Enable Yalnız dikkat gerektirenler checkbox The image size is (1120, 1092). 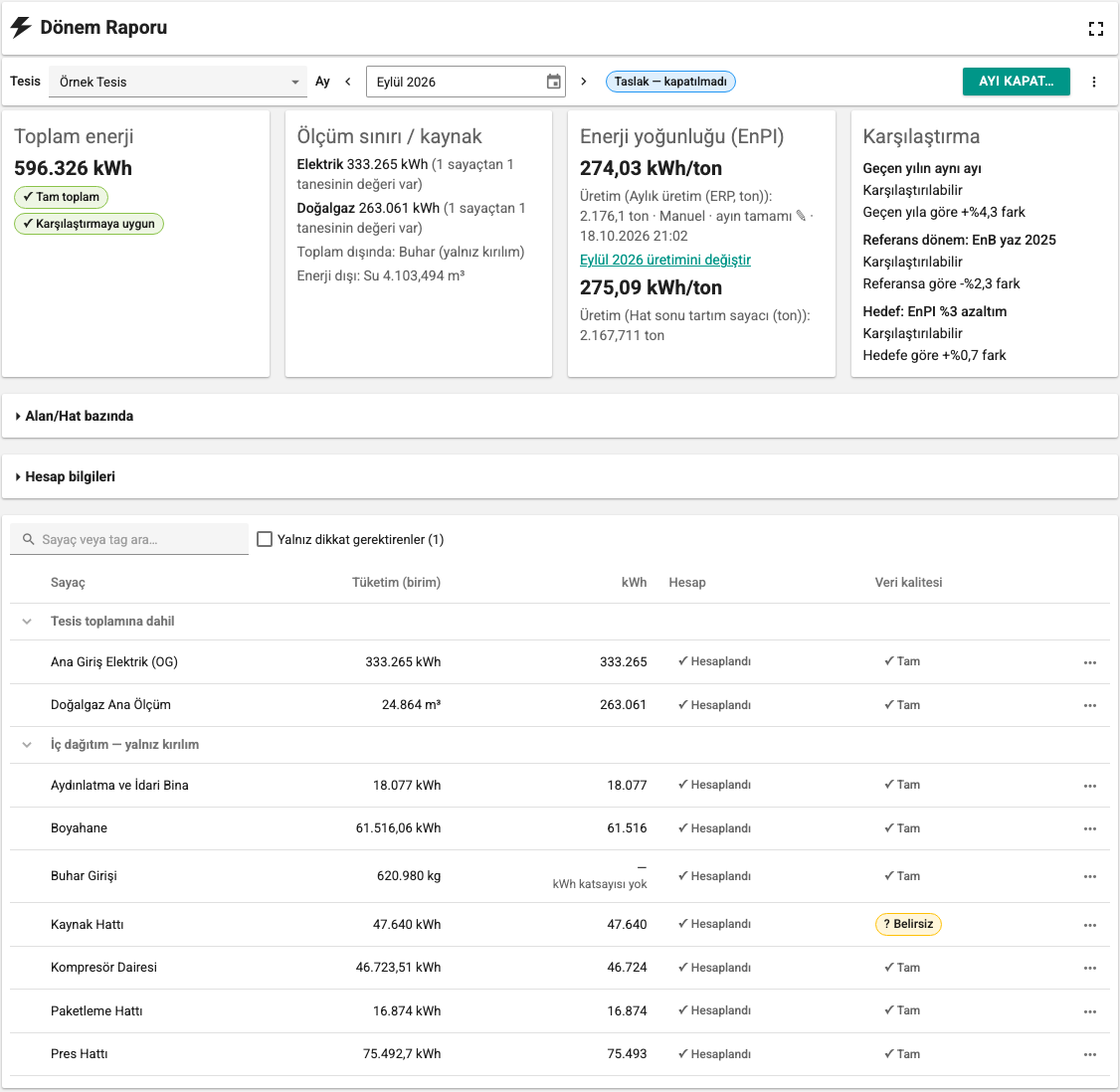tap(265, 539)
